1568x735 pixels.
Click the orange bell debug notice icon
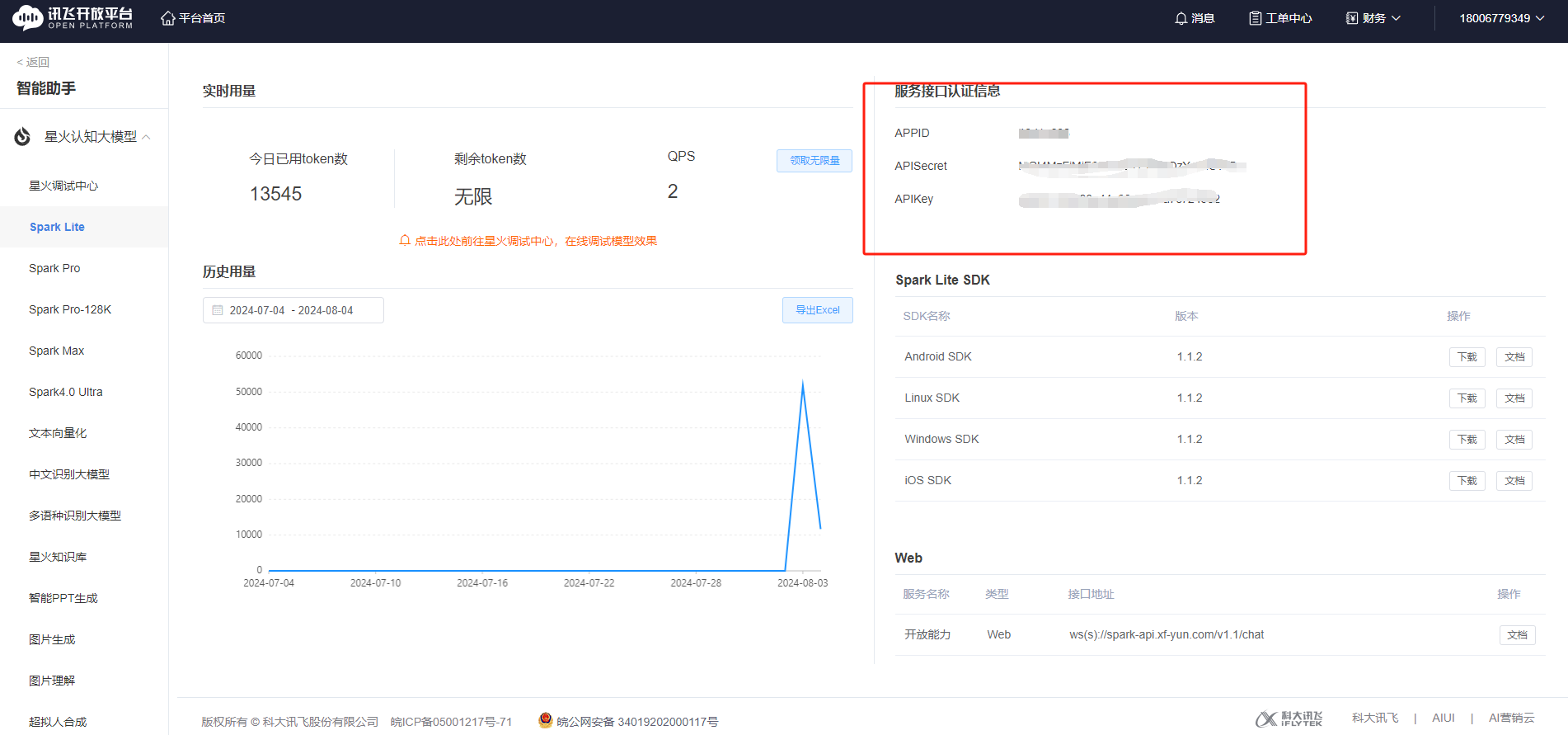405,241
